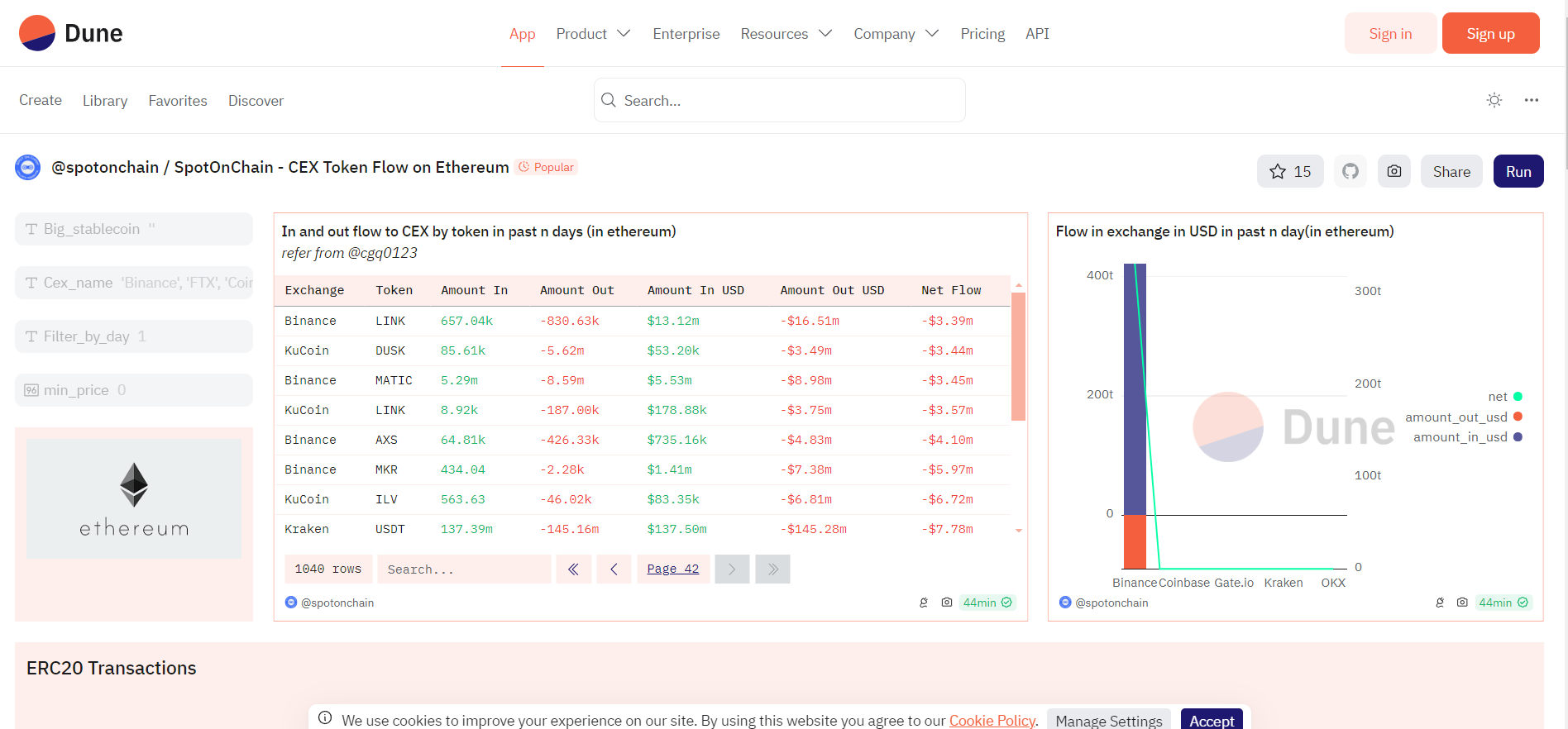The image size is (1568, 729).
Task: Click the Sign up button
Action: [1491, 33]
